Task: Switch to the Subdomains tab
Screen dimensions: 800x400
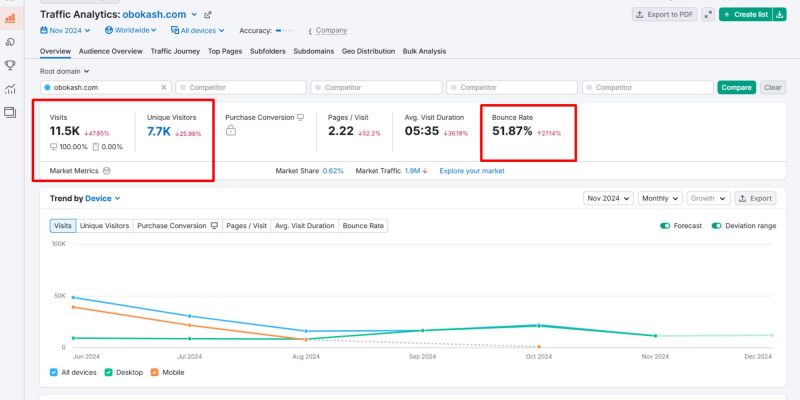Action: pos(314,51)
